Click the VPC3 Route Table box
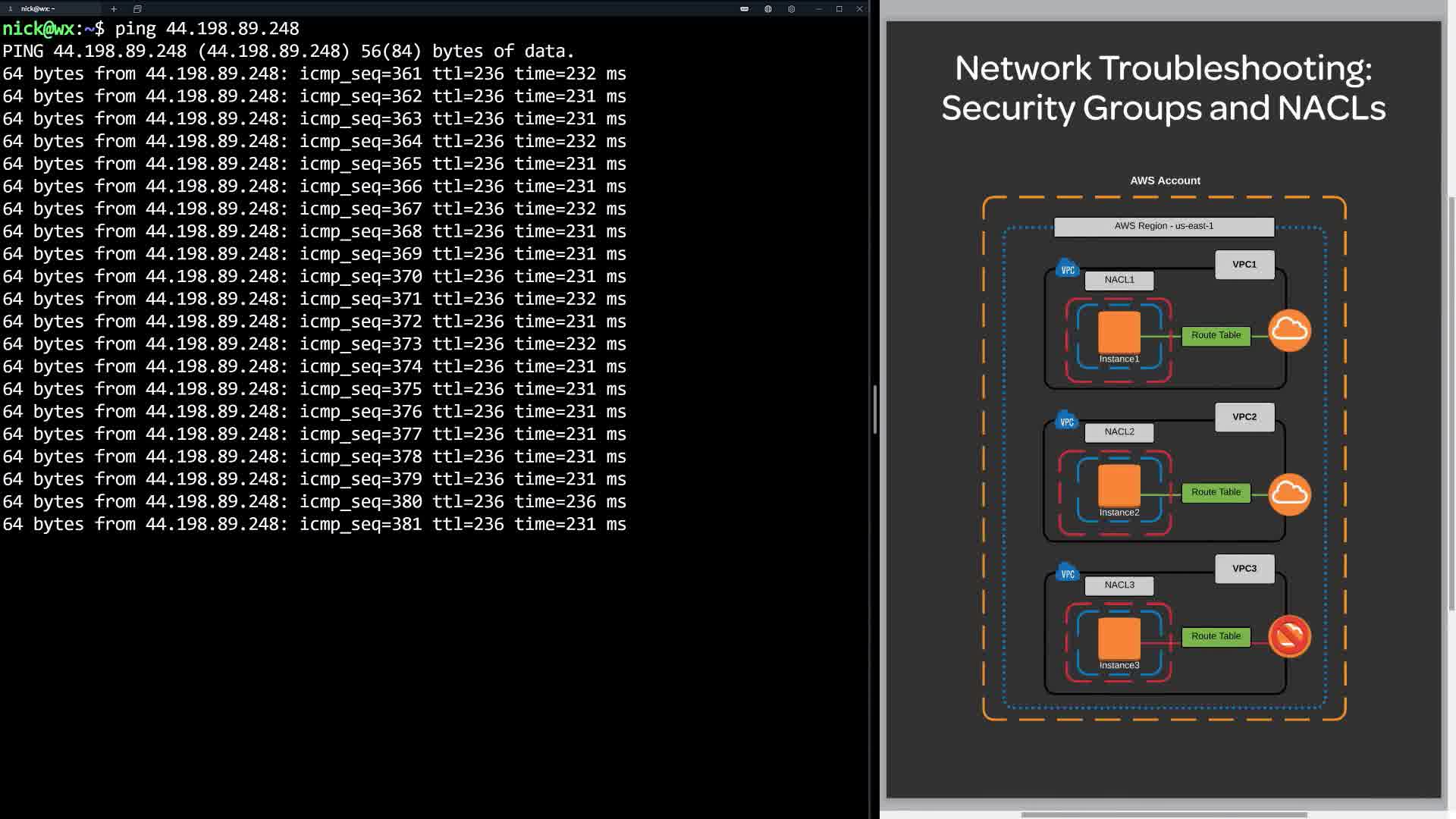 click(1216, 637)
